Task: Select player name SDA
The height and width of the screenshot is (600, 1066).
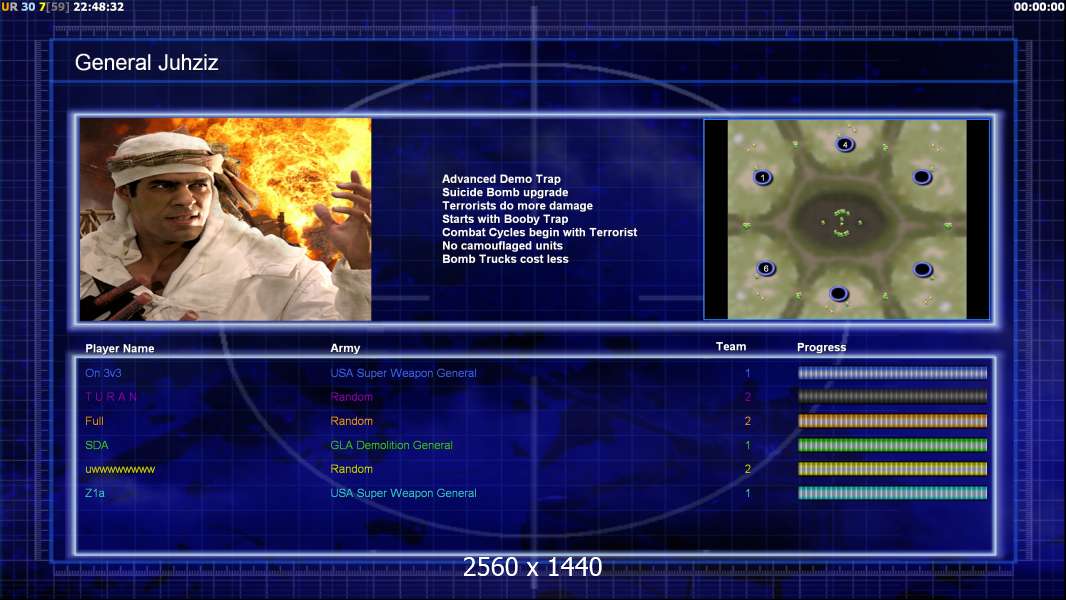Action: [97, 445]
